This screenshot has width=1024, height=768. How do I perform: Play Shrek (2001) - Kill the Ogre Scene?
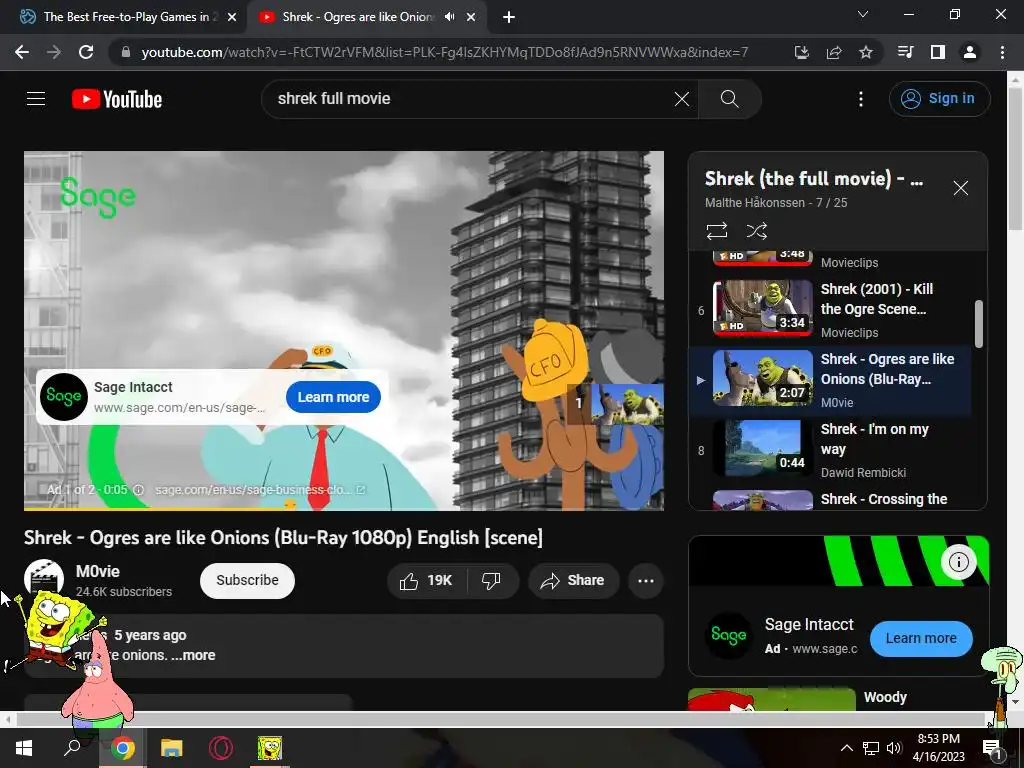click(831, 310)
